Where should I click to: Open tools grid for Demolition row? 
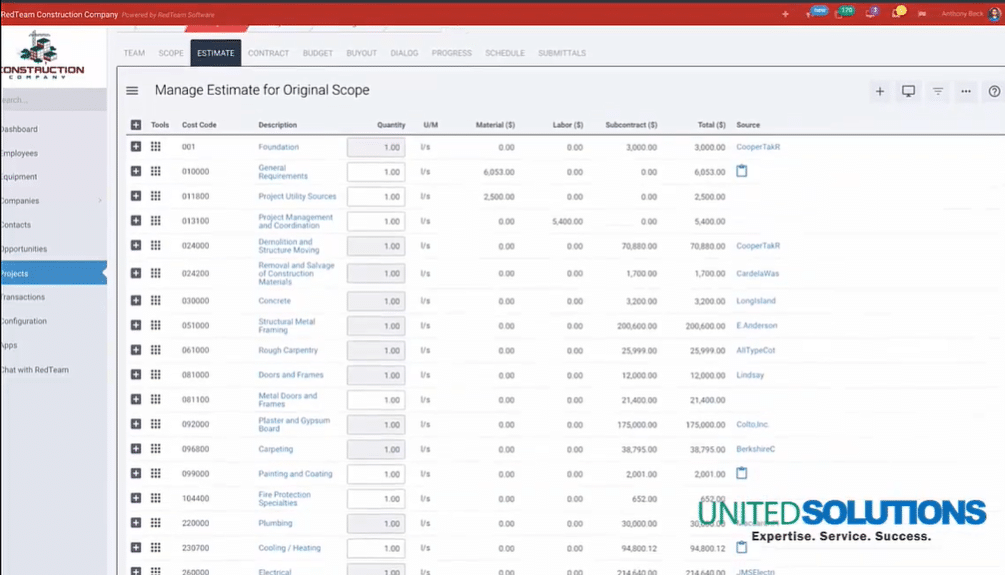pyautogui.click(x=156, y=246)
